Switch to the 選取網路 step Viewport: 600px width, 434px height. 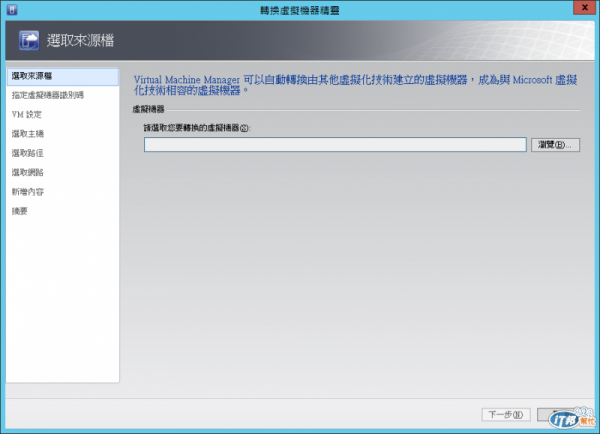(28, 172)
